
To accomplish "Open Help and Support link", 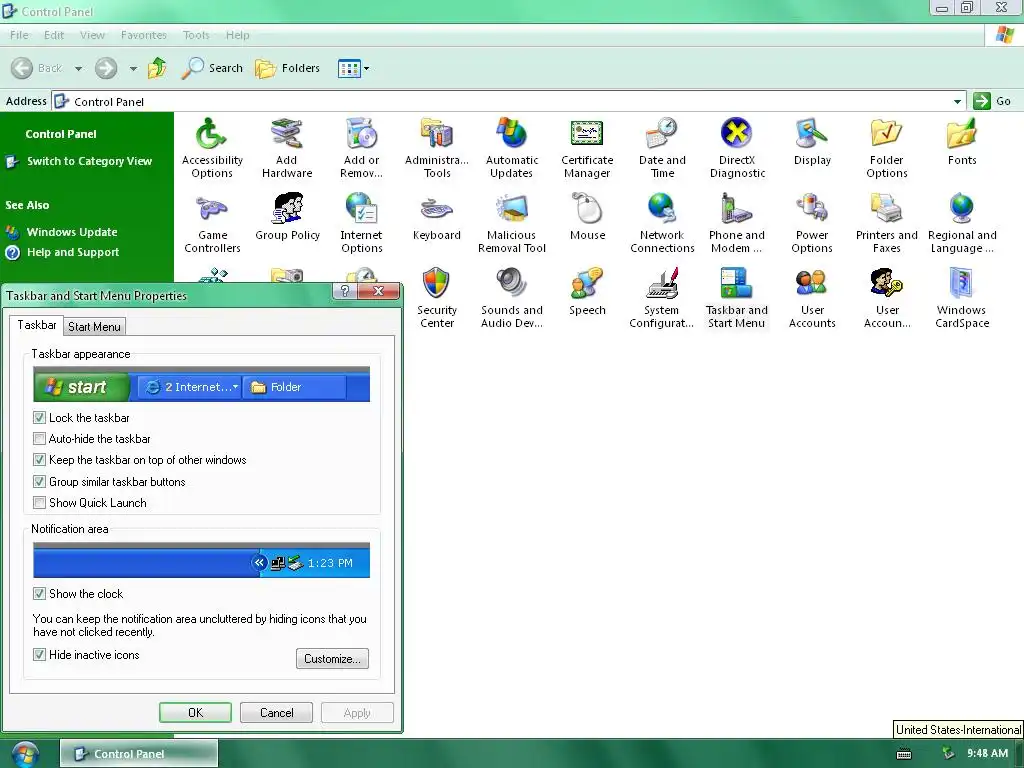I will 72,252.
